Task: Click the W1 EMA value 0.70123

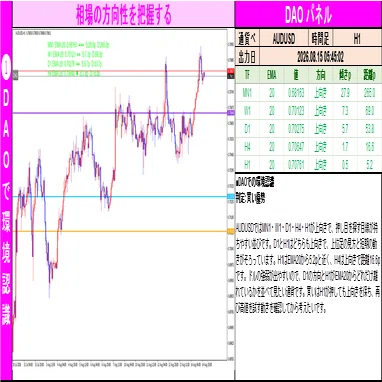Action: point(296,111)
